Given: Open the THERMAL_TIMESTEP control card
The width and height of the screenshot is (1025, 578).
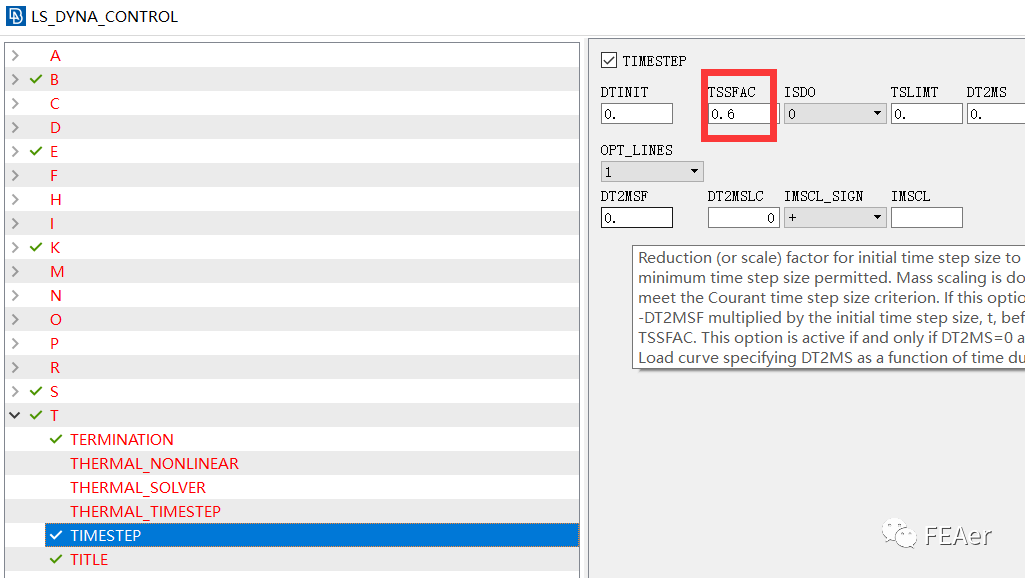Looking at the screenshot, I should pos(145,511).
